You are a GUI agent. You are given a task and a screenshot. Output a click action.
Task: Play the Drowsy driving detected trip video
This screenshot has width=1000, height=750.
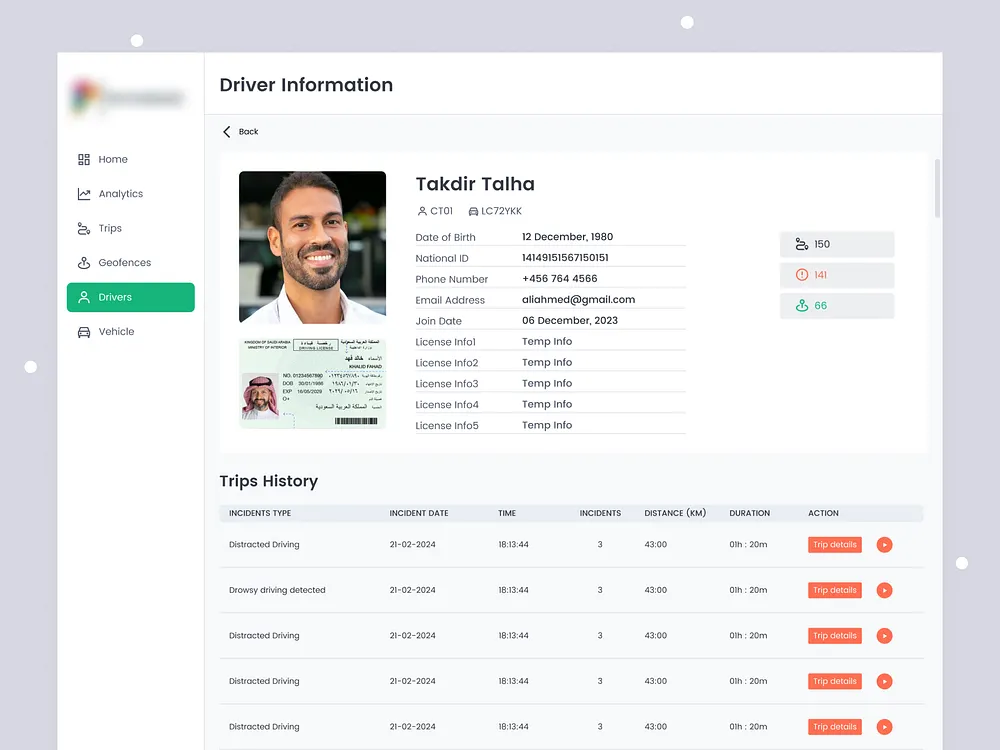(x=884, y=590)
